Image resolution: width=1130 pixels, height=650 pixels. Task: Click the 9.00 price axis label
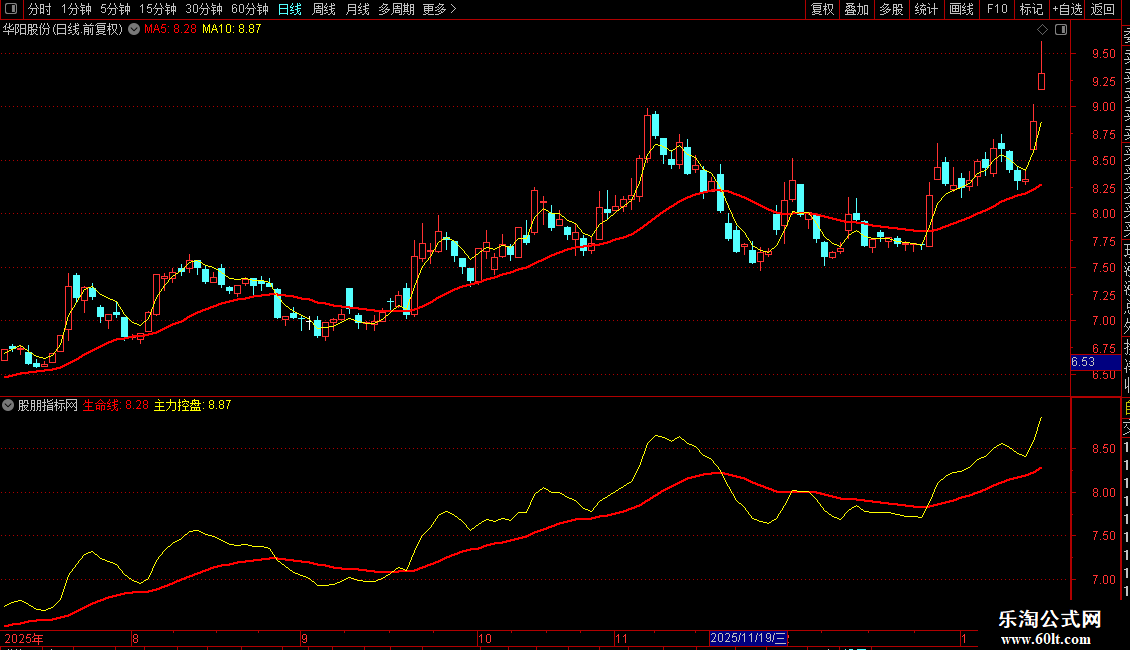tap(1103, 107)
